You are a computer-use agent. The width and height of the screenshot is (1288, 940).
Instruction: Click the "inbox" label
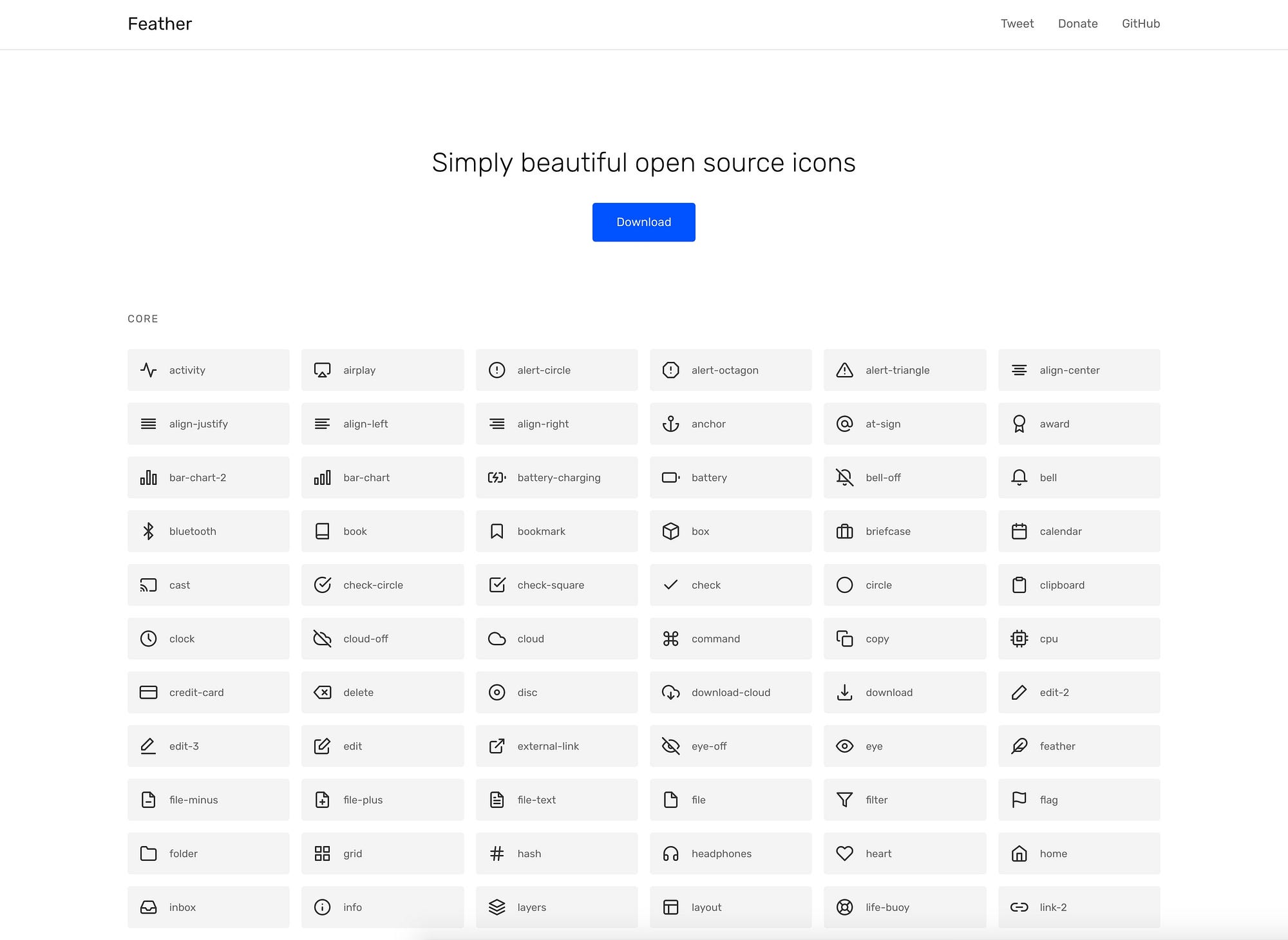(182, 907)
